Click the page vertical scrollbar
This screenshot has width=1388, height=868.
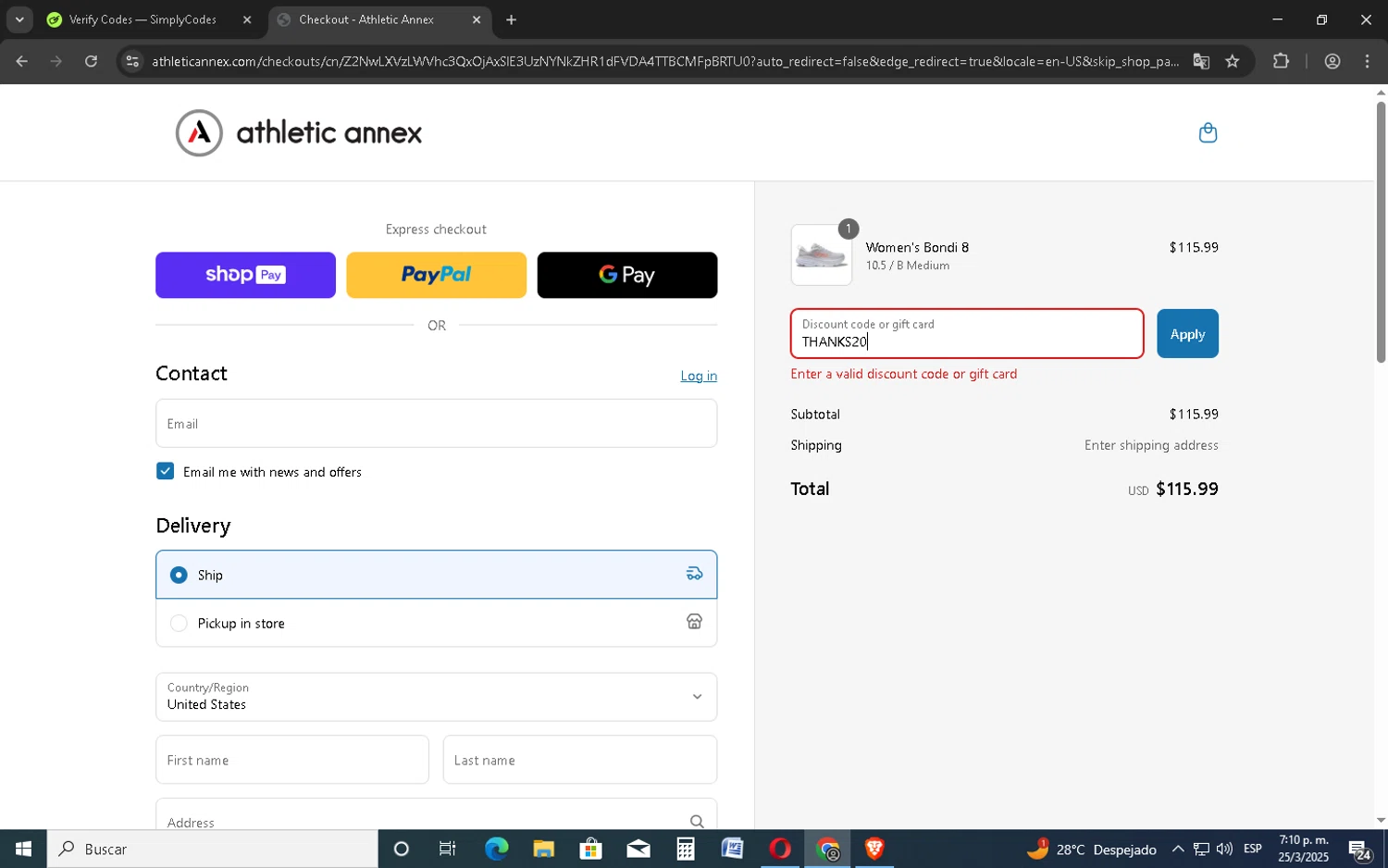[1381, 231]
